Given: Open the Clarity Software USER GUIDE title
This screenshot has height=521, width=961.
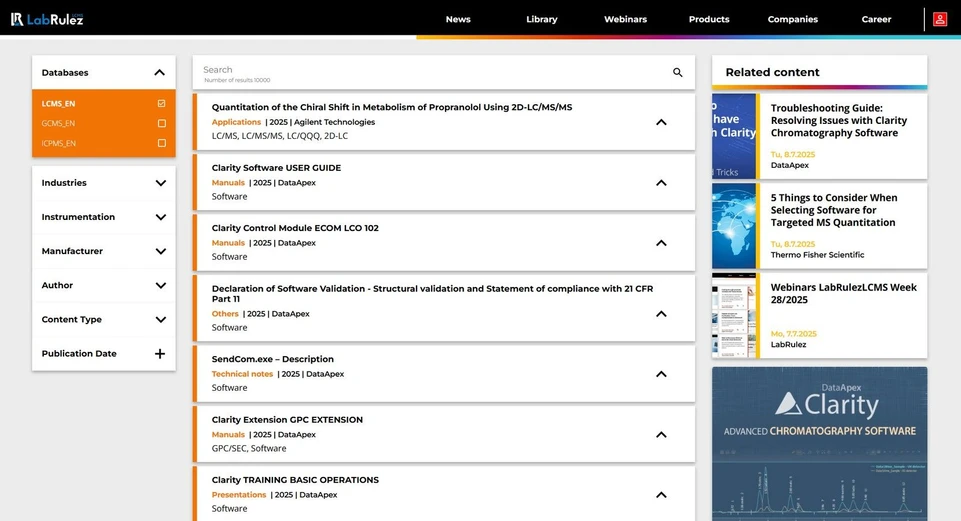Looking at the screenshot, I should click(x=276, y=168).
